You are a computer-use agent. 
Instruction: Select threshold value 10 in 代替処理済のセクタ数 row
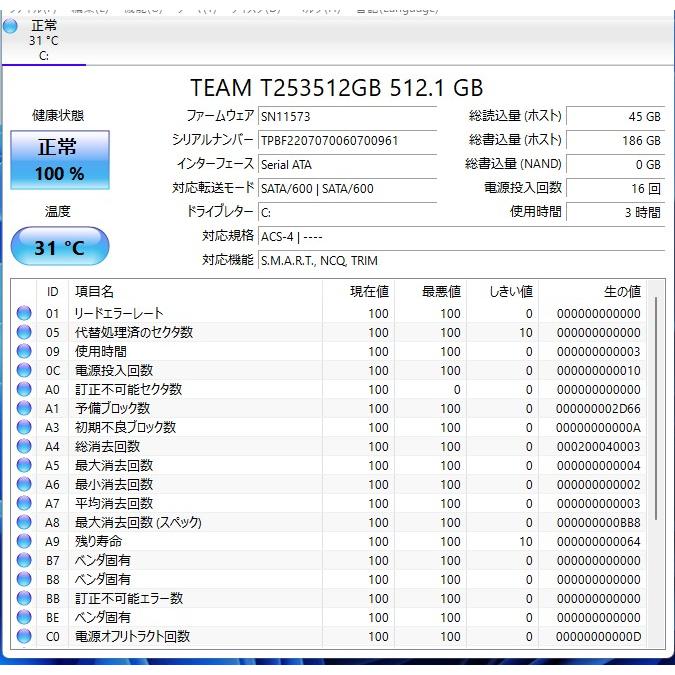click(x=526, y=333)
